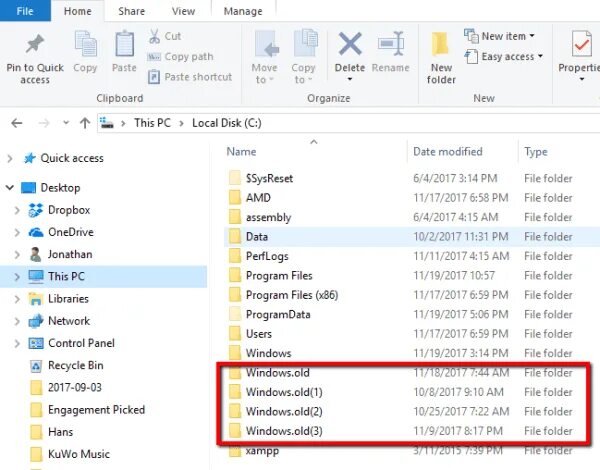
Task: Select Copy path in the ribbon
Action: (180, 57)
